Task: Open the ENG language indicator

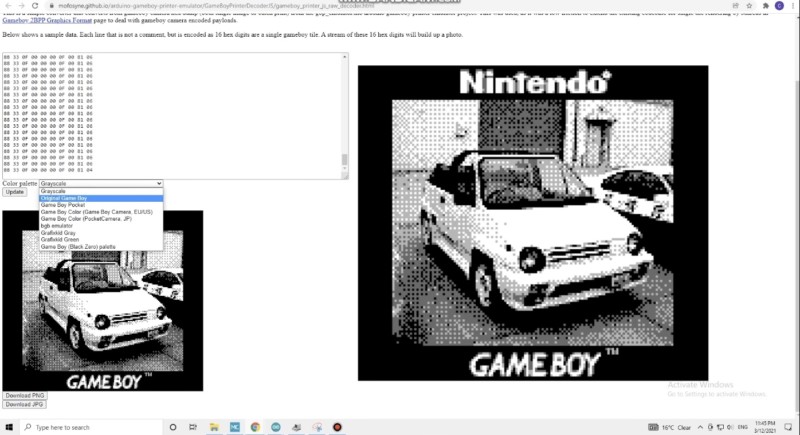Action: tap(743, 427)
